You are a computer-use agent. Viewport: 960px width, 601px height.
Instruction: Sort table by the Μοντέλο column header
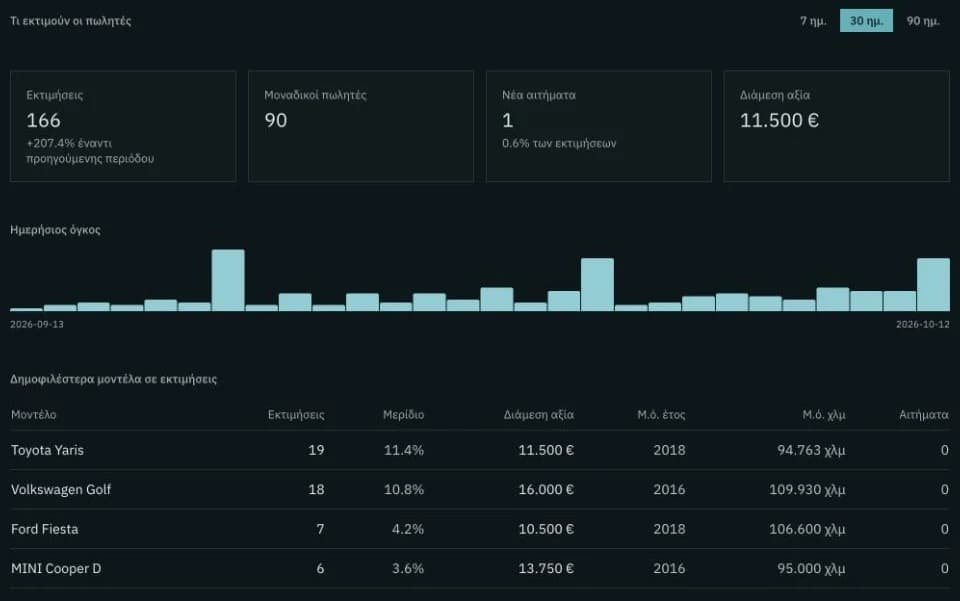34,414
